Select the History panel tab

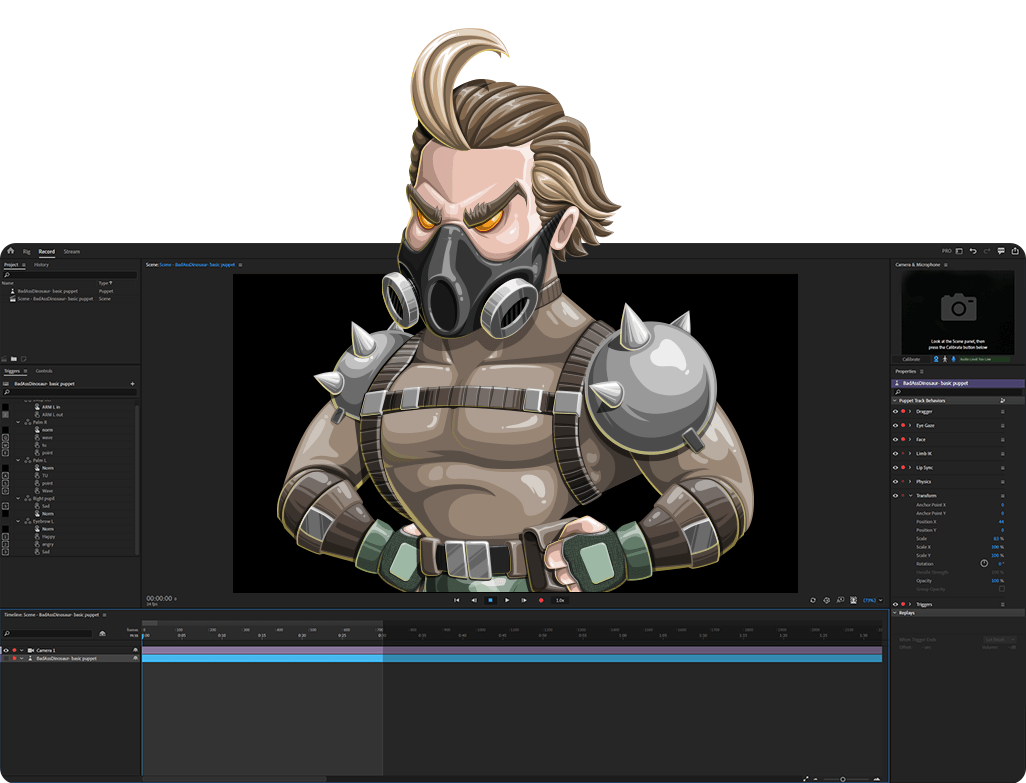(x=41, y=265)
